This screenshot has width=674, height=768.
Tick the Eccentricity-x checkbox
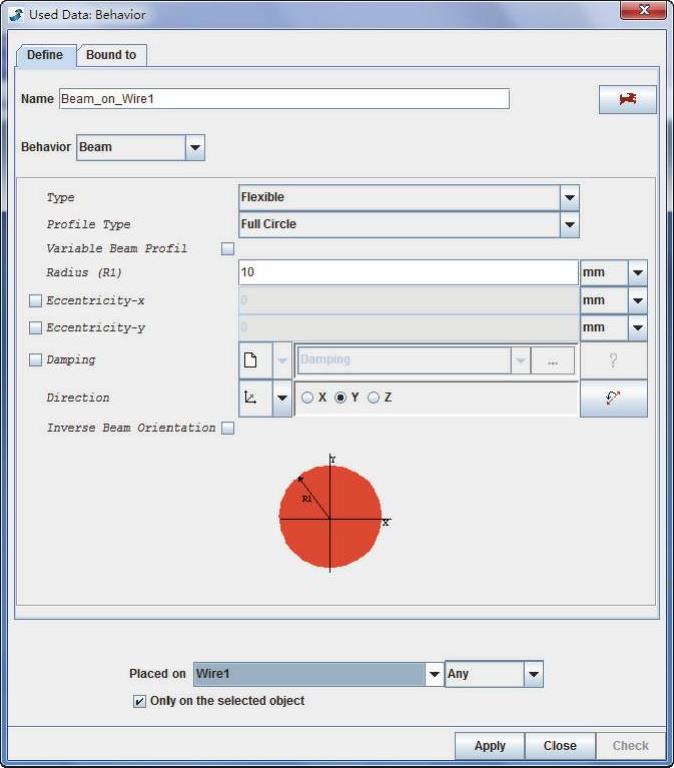(x=36, y=301)
